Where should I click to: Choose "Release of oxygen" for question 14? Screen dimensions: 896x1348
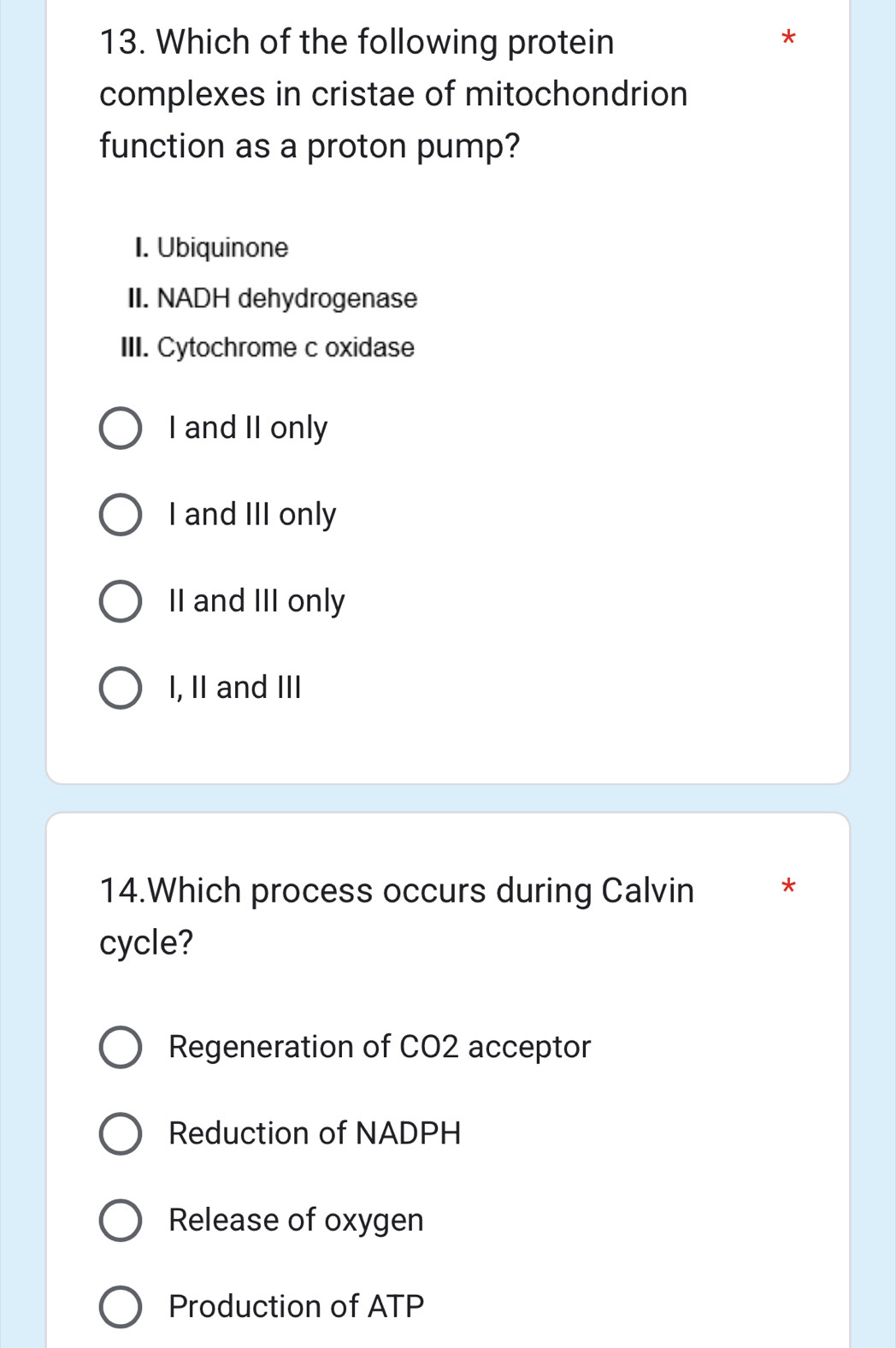point(121,1221)
